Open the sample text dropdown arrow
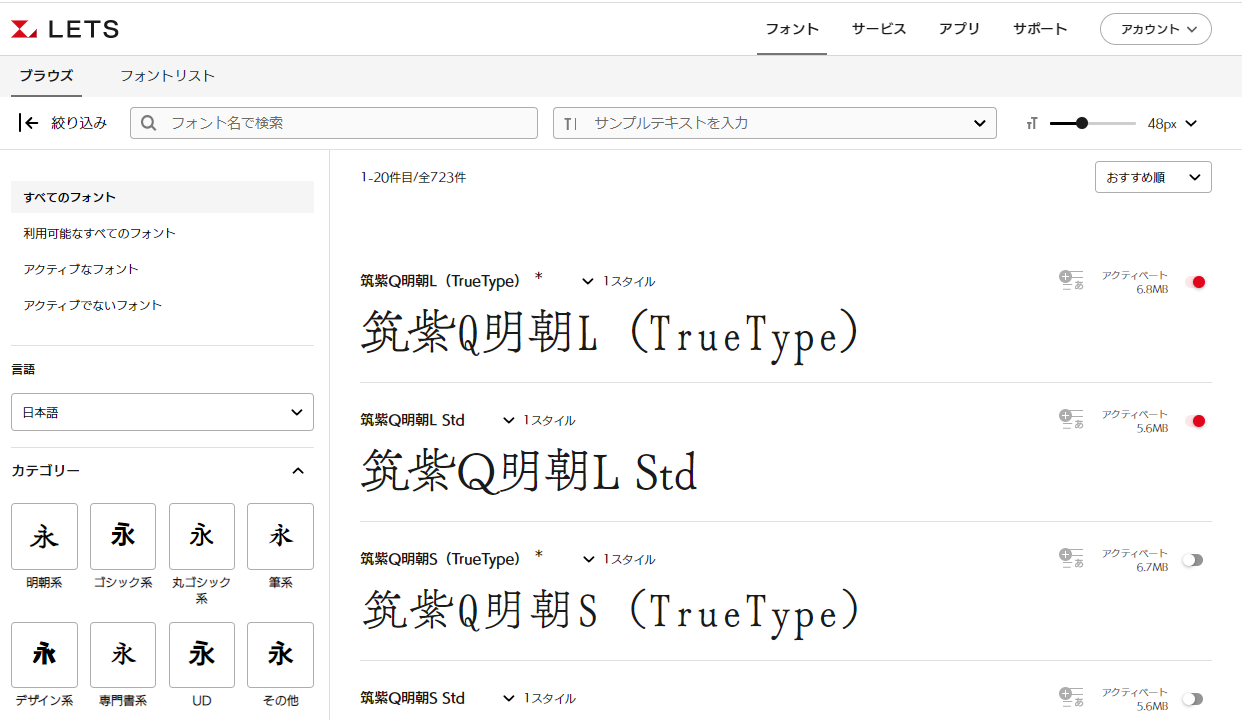Image resolution: width=1242 pixels, height=720 pixels. click(x=979, y=123)
